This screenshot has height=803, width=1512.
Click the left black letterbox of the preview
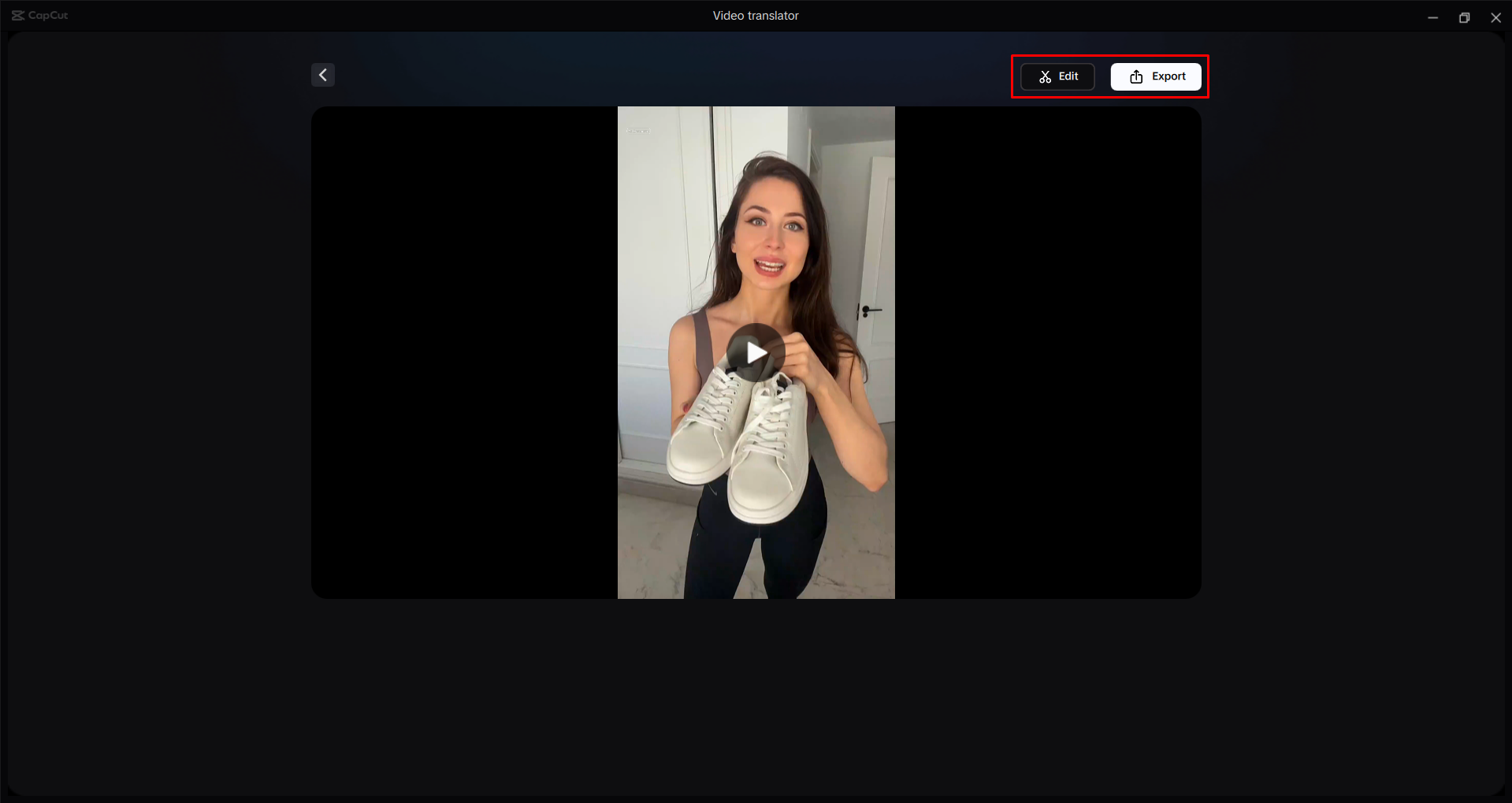465,352
